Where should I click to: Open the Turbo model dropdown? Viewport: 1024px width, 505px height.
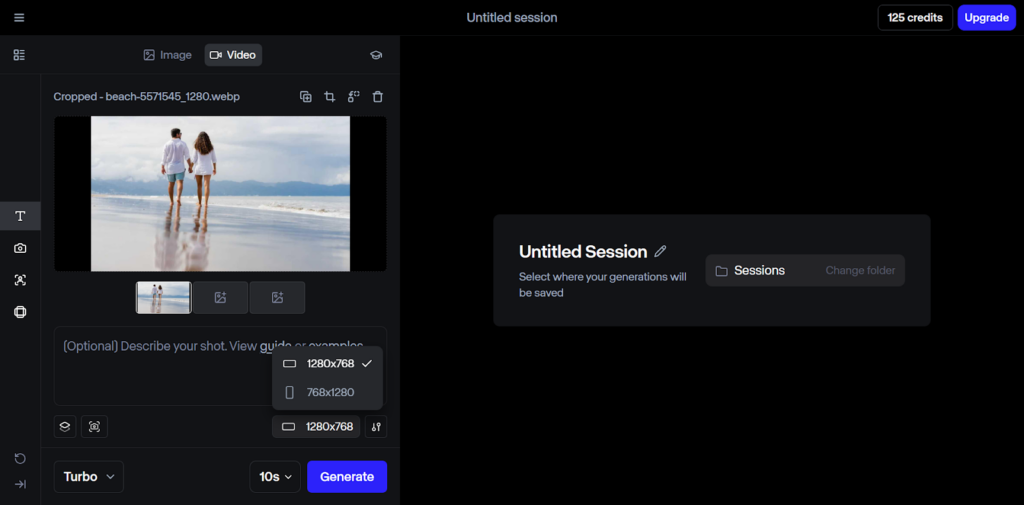89,477
